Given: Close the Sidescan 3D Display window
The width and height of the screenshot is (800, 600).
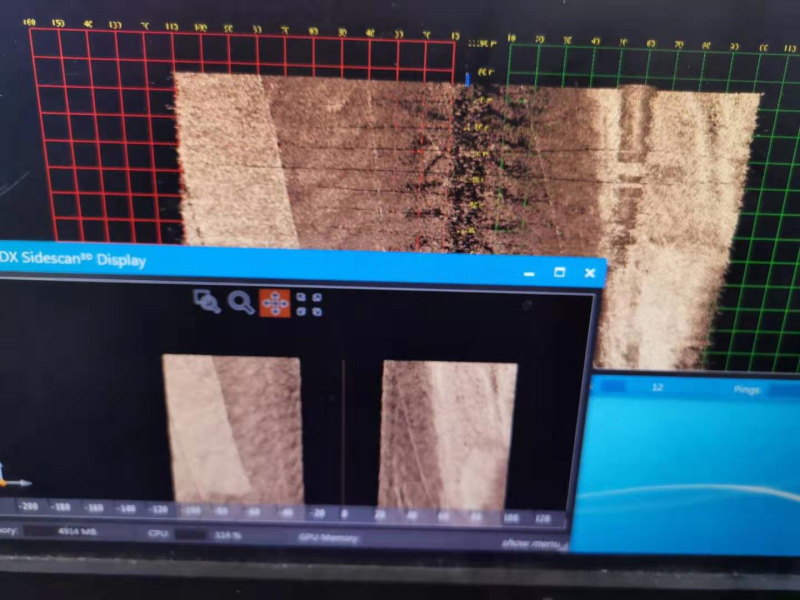Looking at the screenshot, I should click(x=590, y=272).
